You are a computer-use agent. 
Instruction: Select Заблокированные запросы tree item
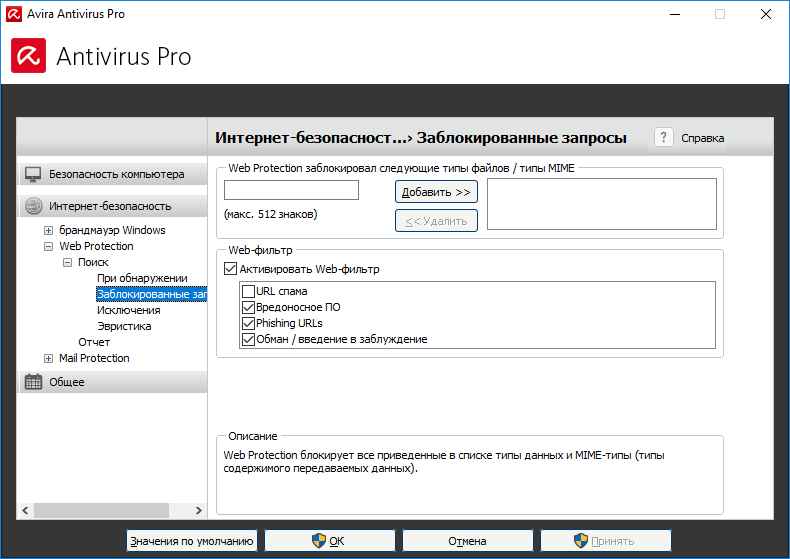click(x=151, y=294)
